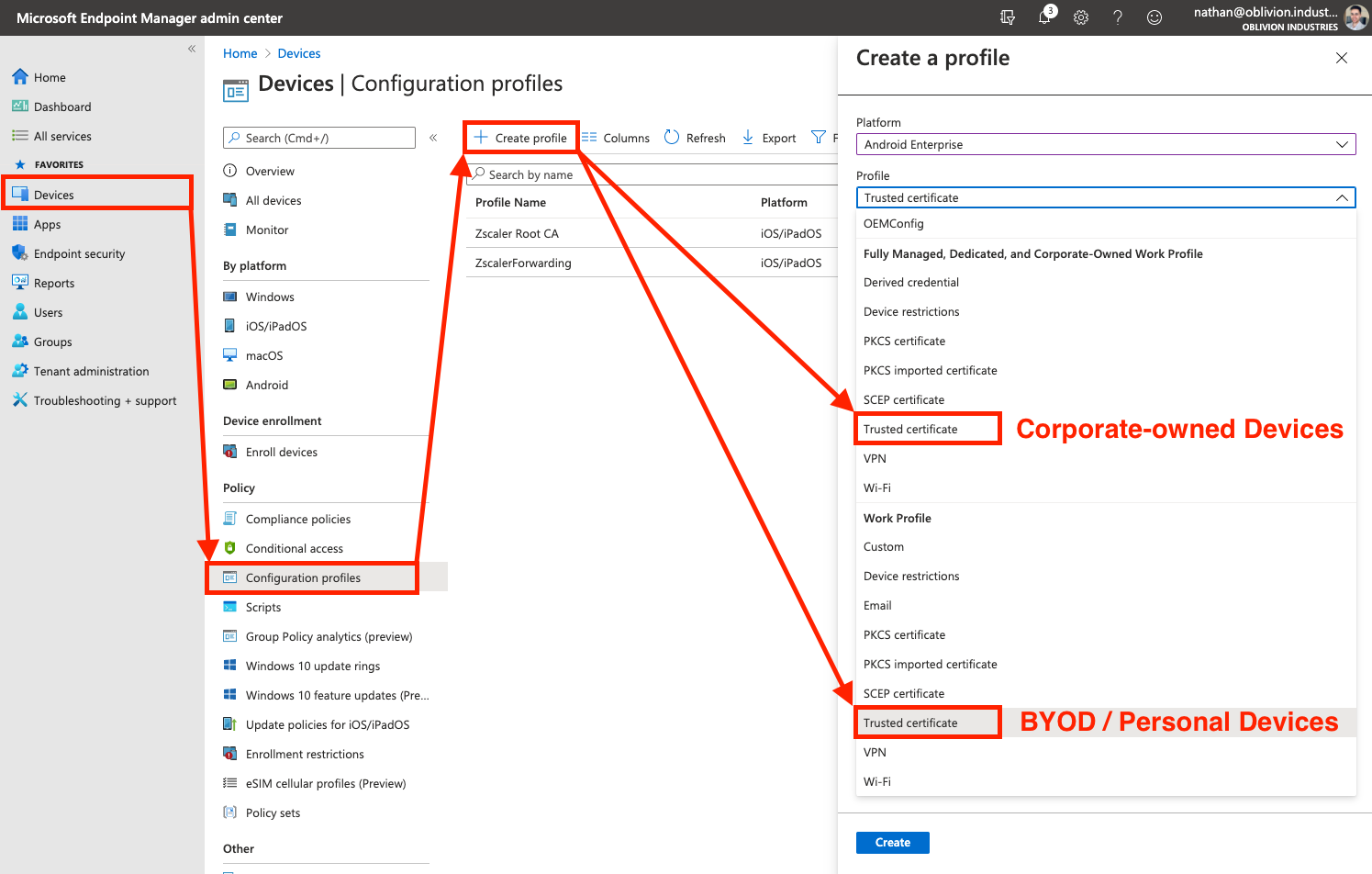Open notifications bell icon
The image size is (1372, 874).
tap(1044, 17)
